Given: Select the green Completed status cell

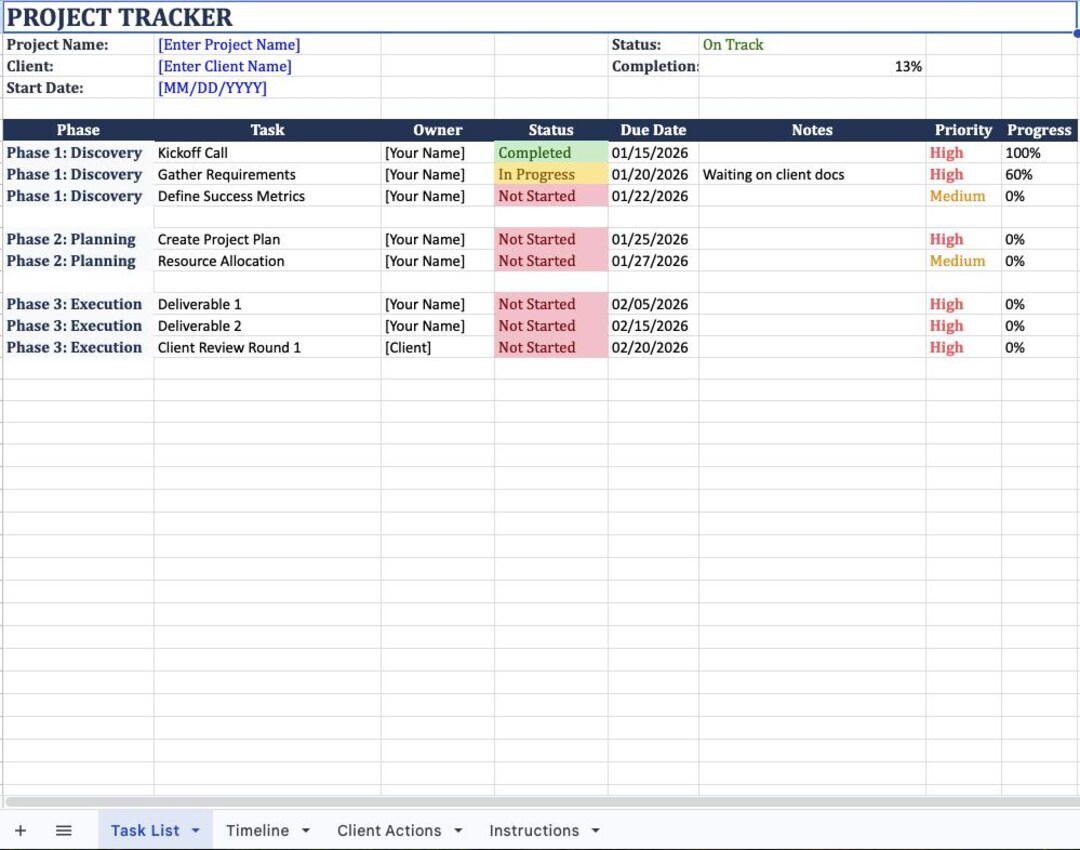Looking at the screenshot, I should point(551,153).
